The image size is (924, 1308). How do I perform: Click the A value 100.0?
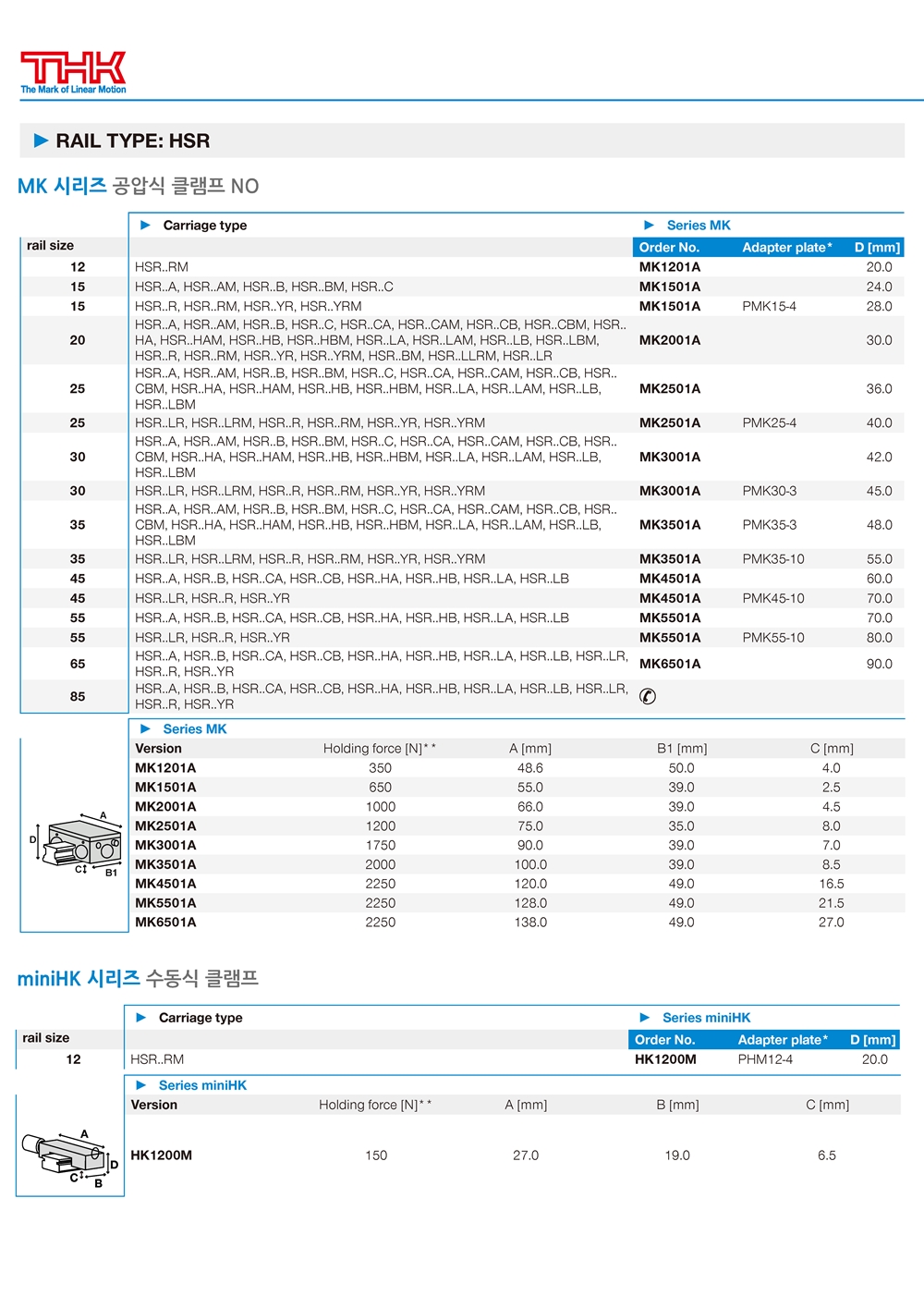530,864
